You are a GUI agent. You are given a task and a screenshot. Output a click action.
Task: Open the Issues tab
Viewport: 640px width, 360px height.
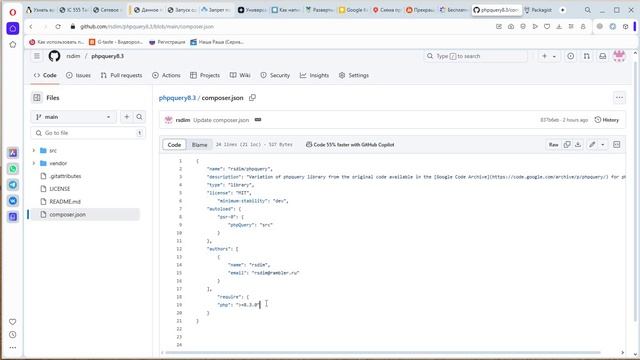click(78, 75)
